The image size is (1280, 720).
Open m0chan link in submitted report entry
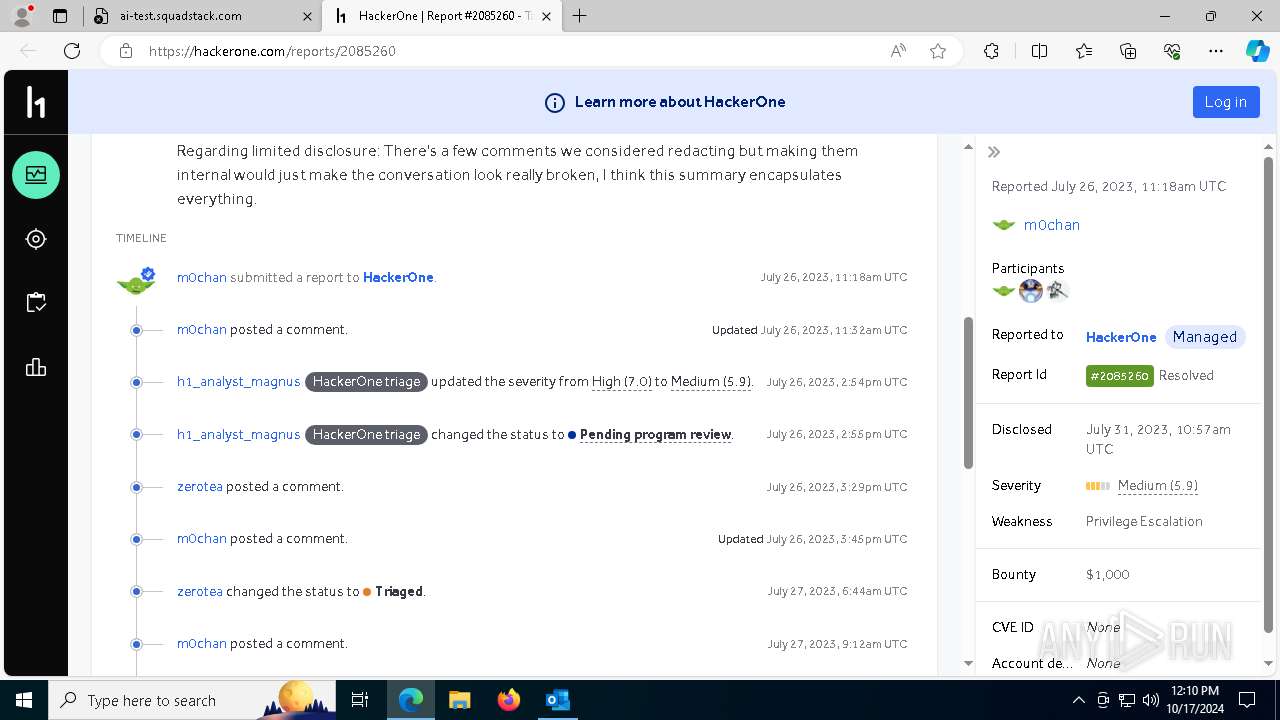pyautogui.click(x=202, y=277)
